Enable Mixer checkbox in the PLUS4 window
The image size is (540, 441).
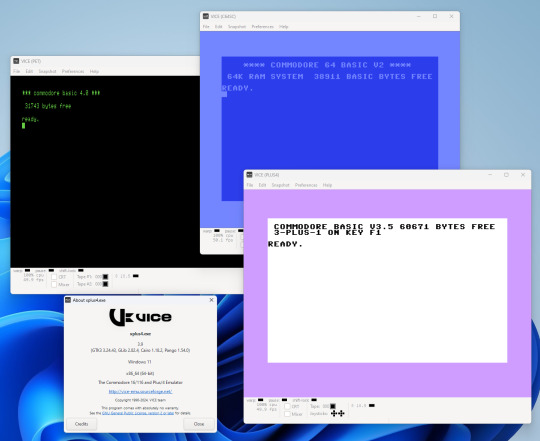[x=287, y=414]
